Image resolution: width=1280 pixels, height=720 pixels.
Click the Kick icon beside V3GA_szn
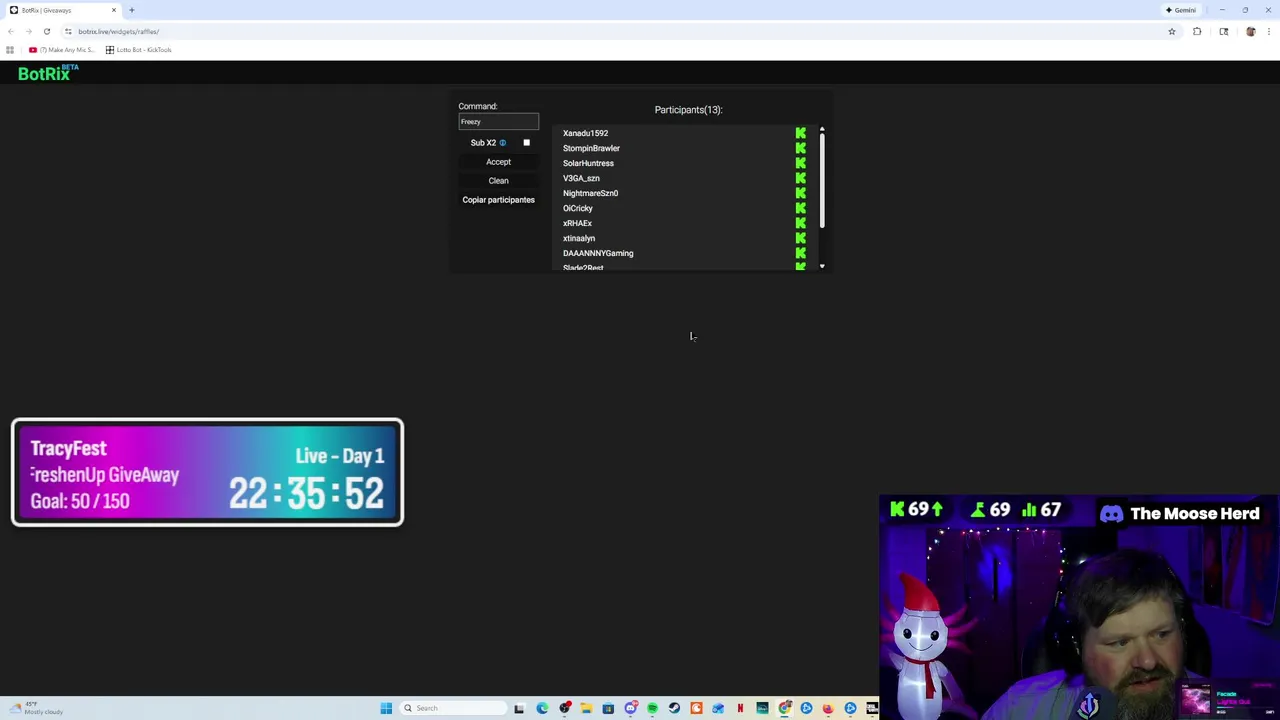[x=800, y=178]
